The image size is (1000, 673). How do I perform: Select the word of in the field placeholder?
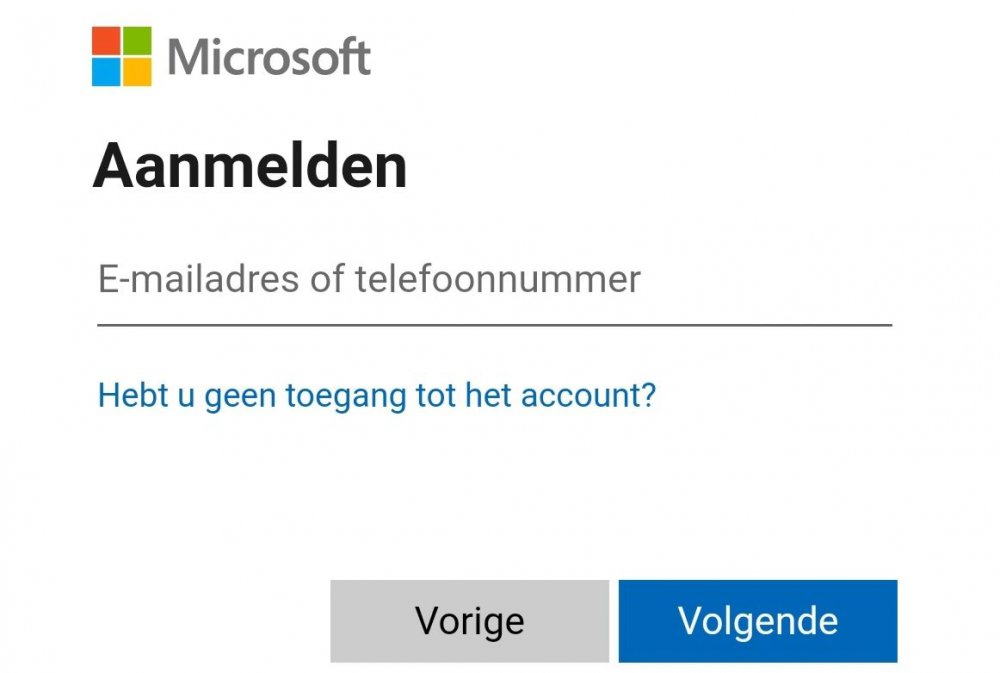click(327, 279)
